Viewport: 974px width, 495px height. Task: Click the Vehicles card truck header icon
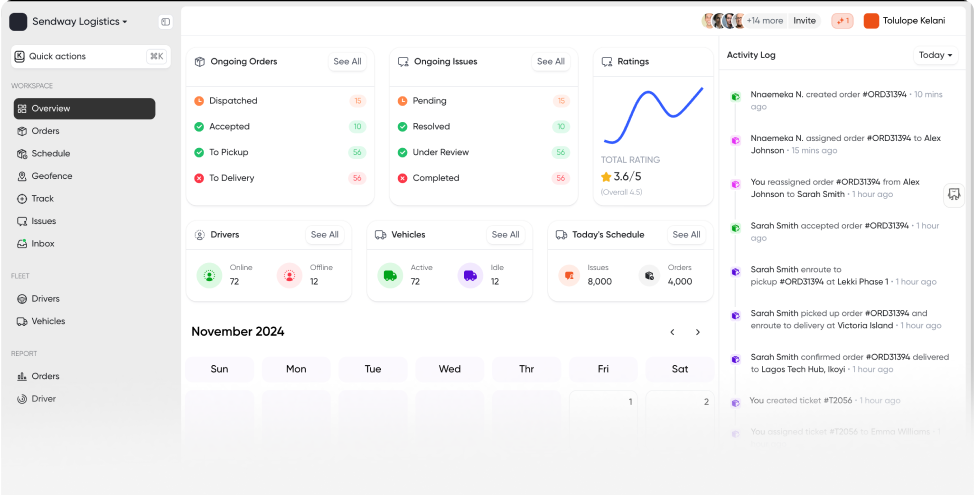pos(380,235)
